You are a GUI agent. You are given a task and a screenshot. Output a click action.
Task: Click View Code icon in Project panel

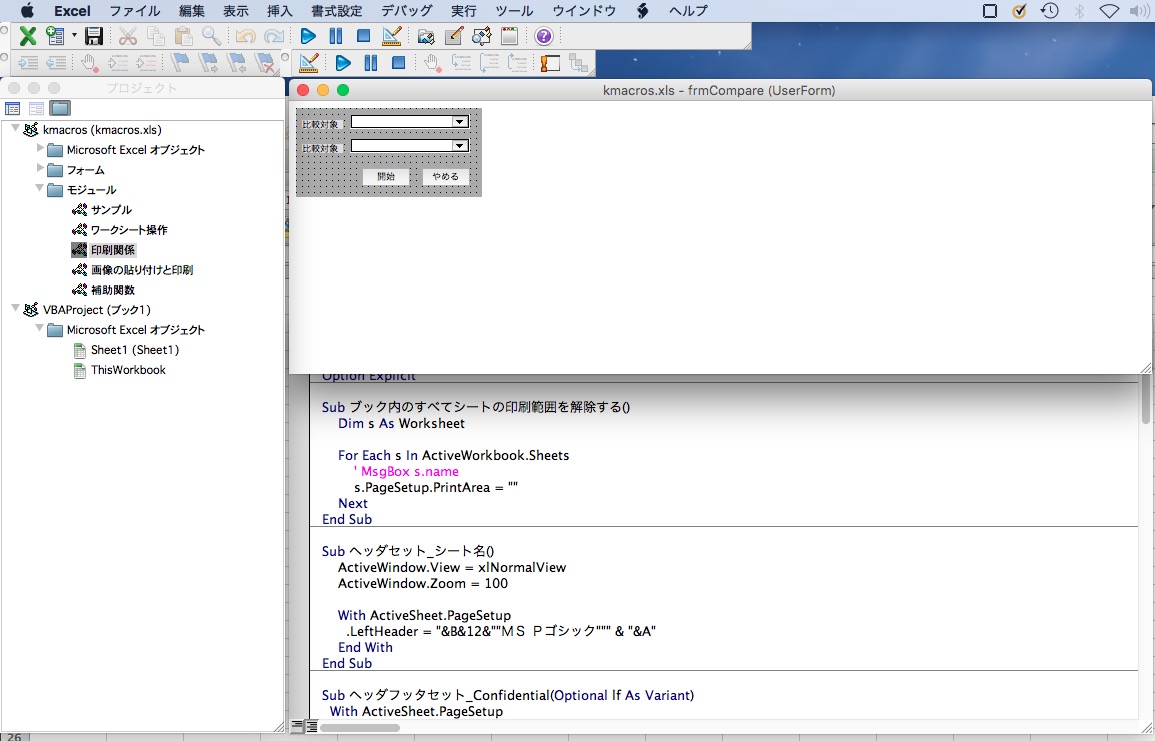click(13, 108)
